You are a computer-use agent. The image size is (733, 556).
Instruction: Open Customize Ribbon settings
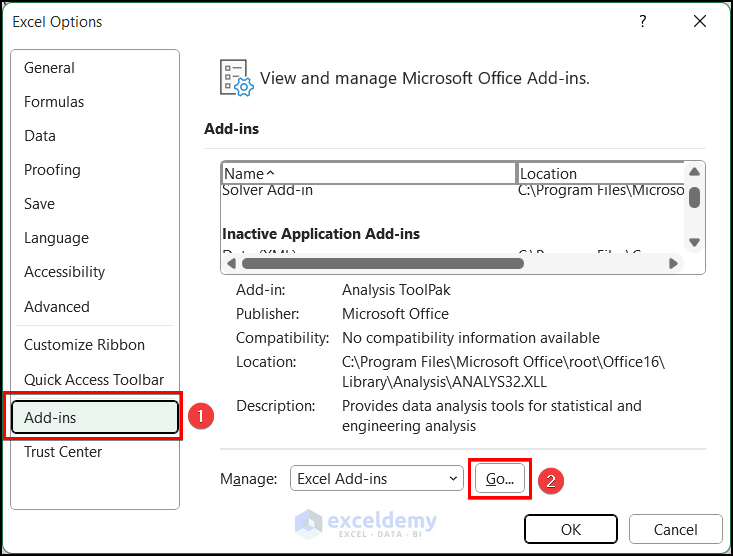[84, 345]
